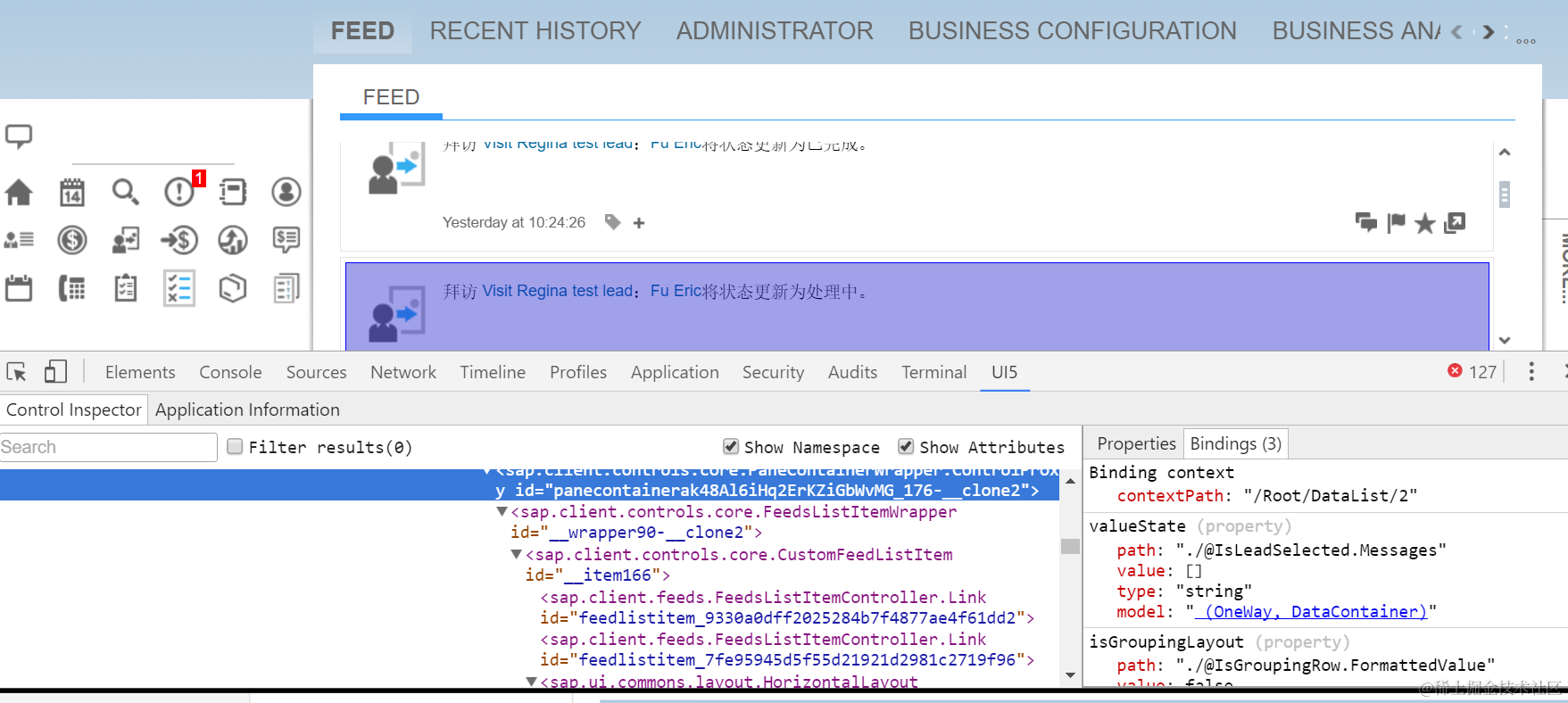Click the phone keypad icon
The image size is (1568, 703).
click(72, 288)
